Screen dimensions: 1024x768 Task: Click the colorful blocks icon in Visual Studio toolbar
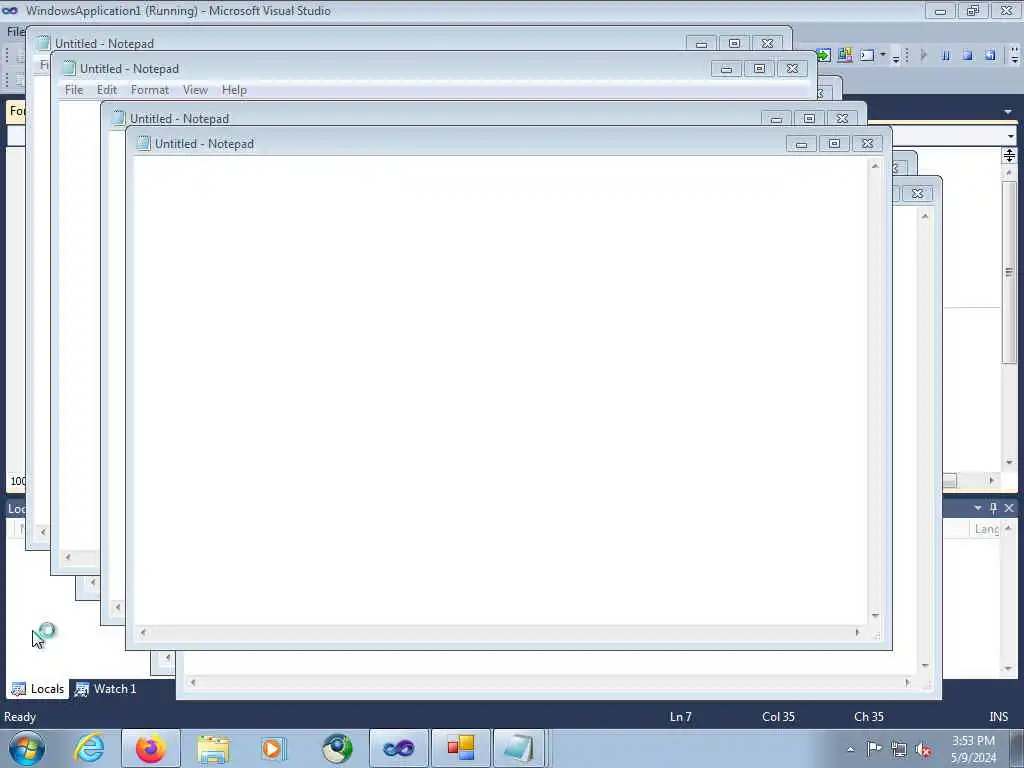(x=845, y=56)
